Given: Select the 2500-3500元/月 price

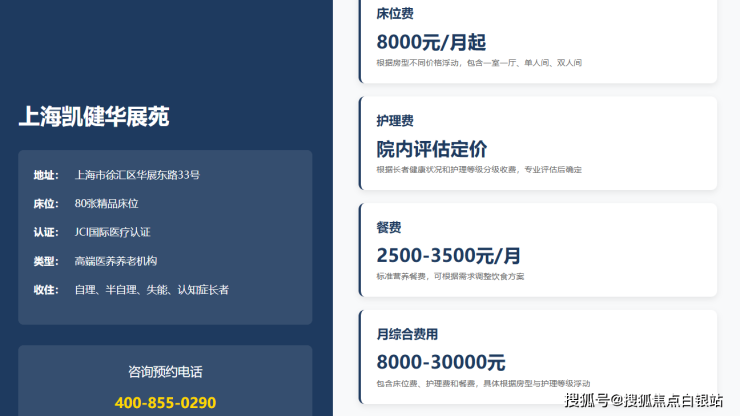Looking at the screenshot, I should point(448,256).
